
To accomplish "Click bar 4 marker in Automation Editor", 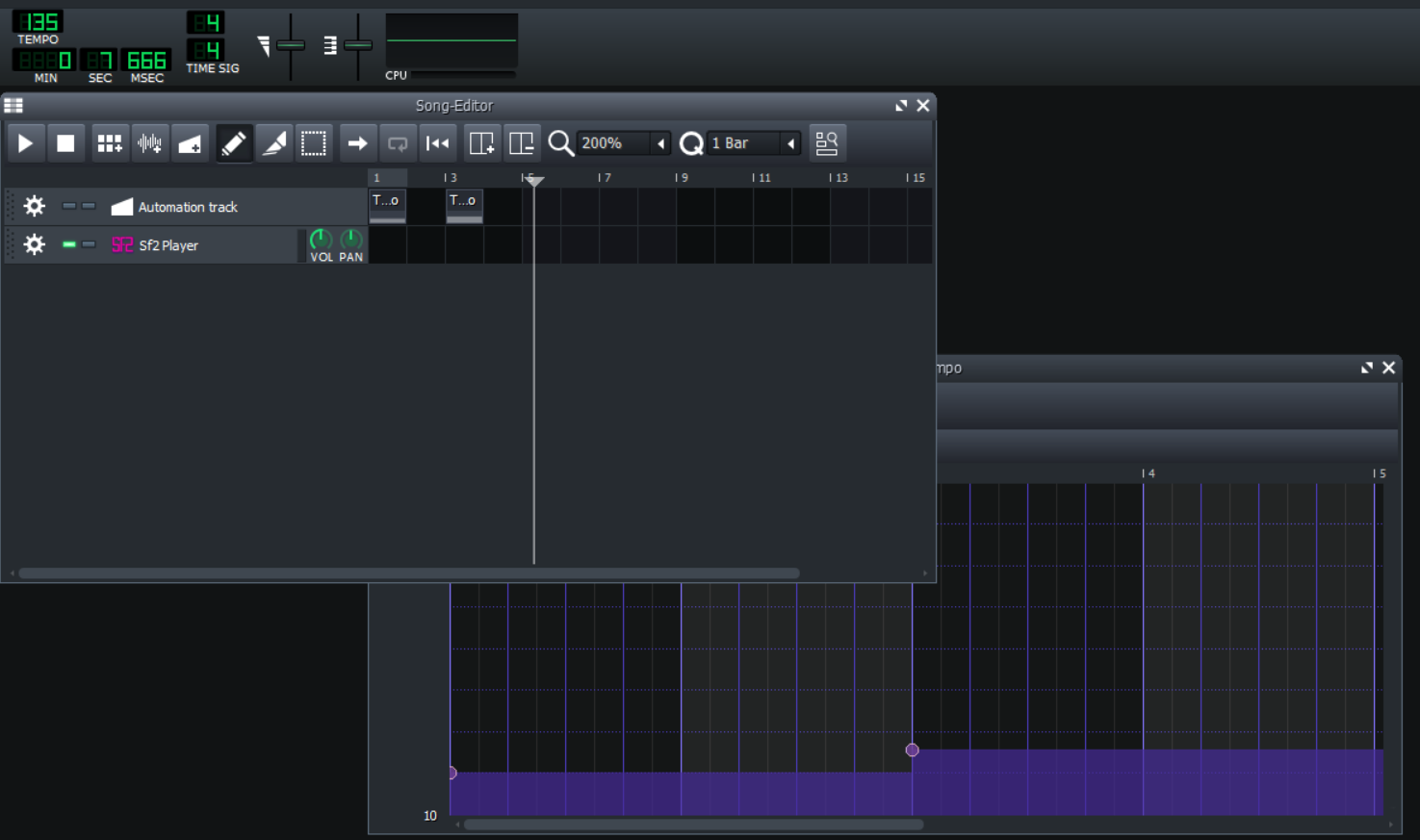I will click(x=1149, y=473).
